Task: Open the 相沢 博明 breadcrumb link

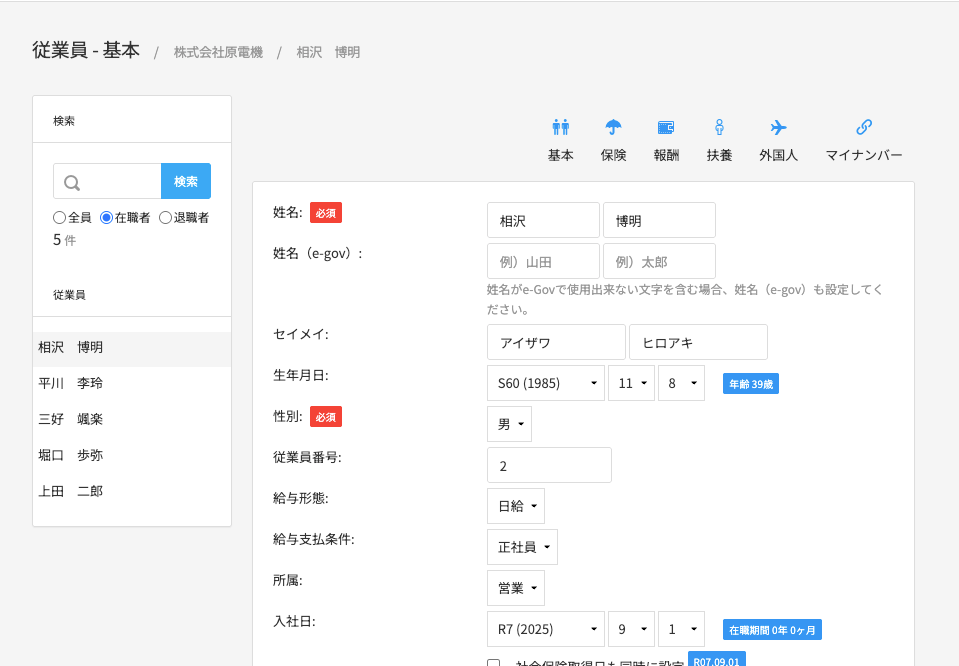Action: pyautogui.click(x=328, y=53)
